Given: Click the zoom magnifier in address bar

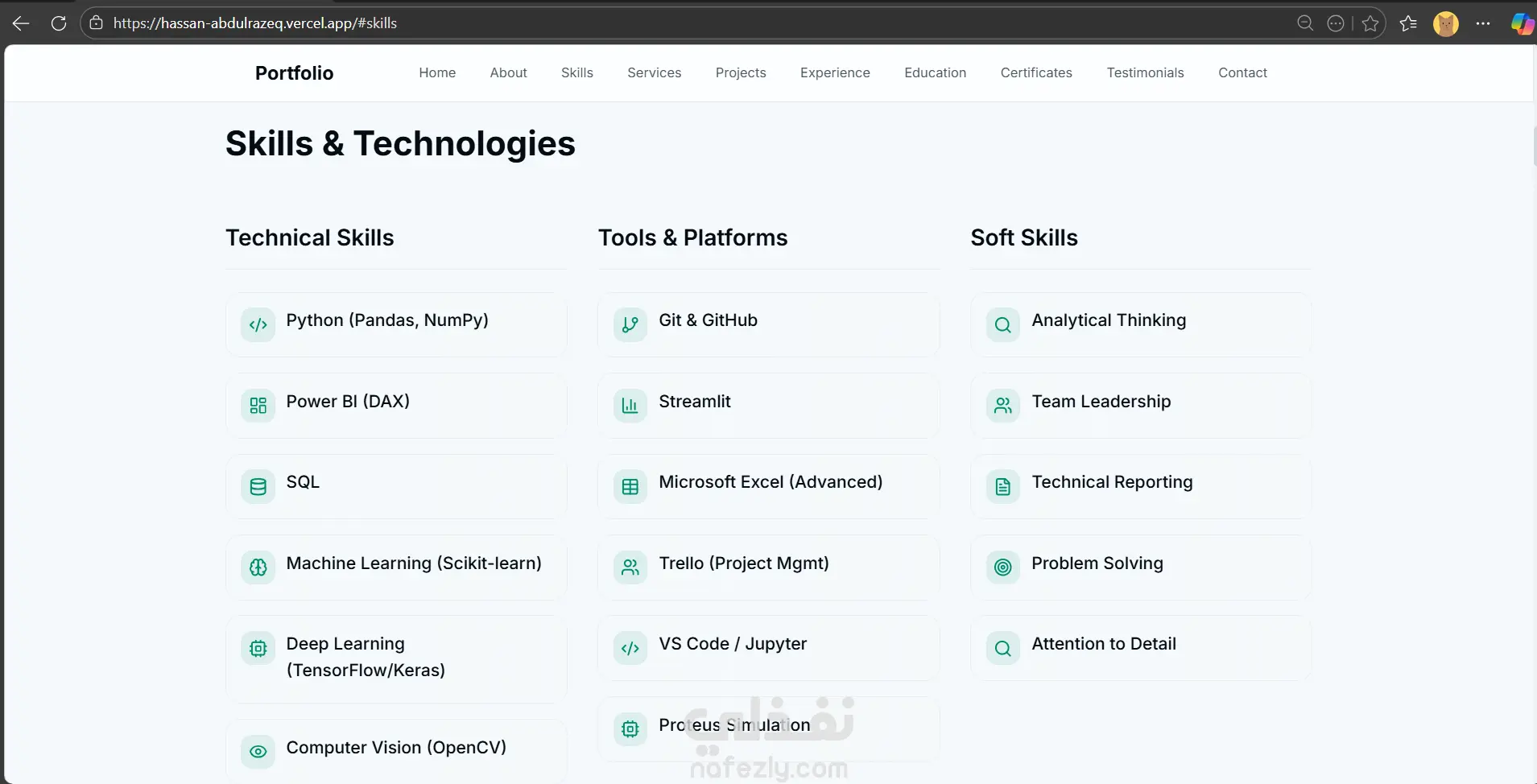Looking at the screenshot, I should coord(1305,23).
